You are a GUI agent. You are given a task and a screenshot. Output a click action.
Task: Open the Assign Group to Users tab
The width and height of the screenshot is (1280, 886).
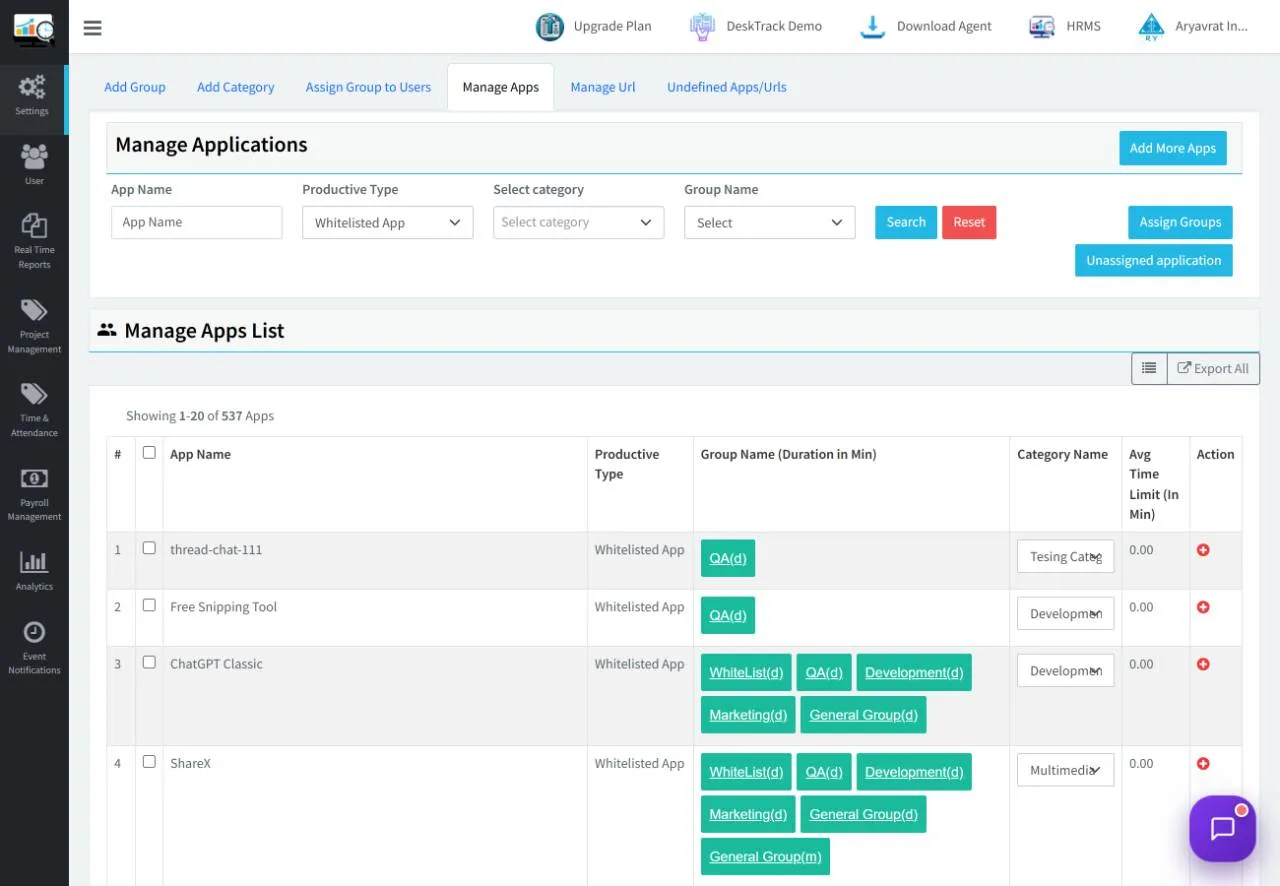[x=368, y=87]
